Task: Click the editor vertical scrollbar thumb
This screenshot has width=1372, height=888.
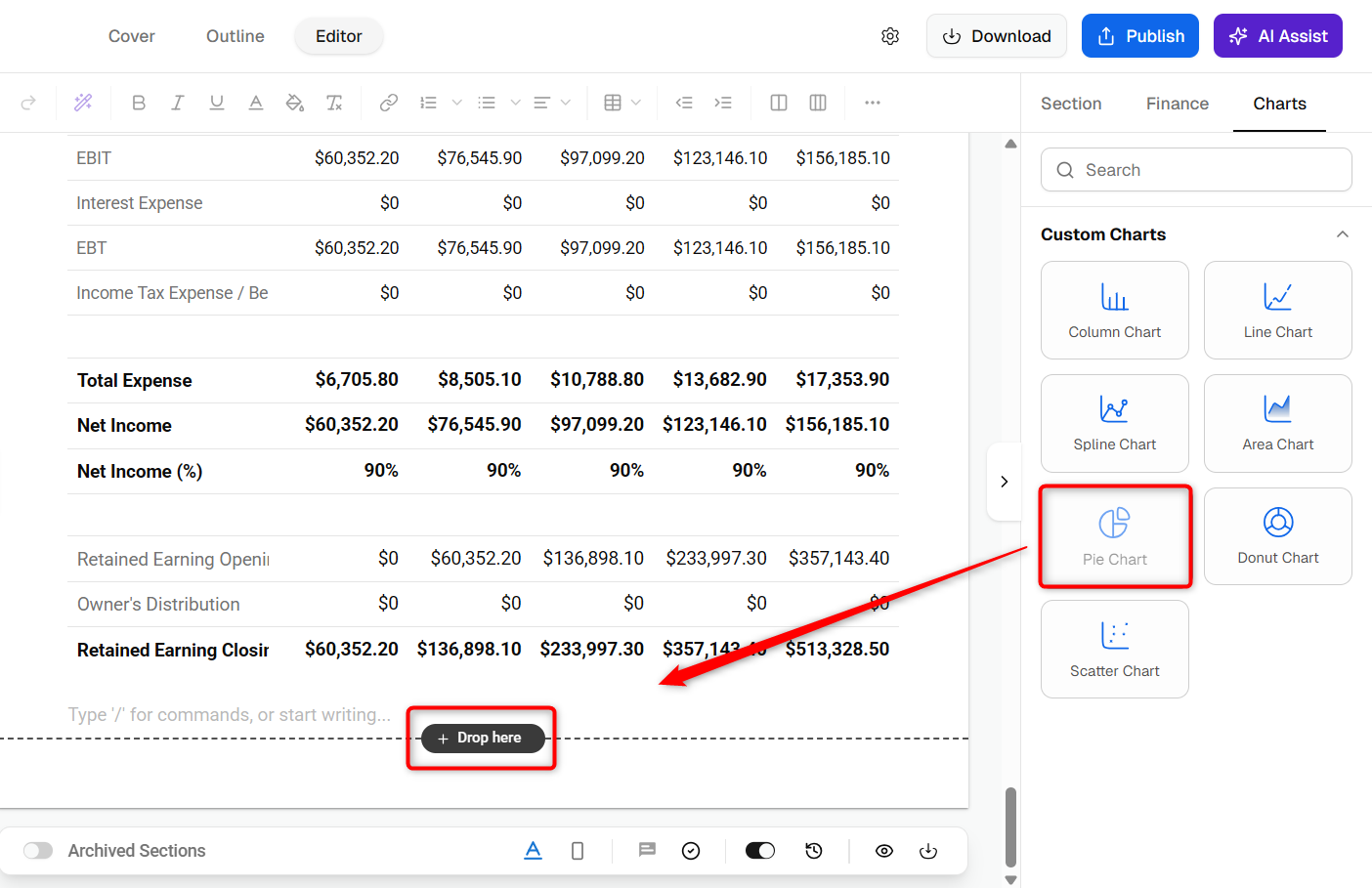Action: coord(1010,827)
